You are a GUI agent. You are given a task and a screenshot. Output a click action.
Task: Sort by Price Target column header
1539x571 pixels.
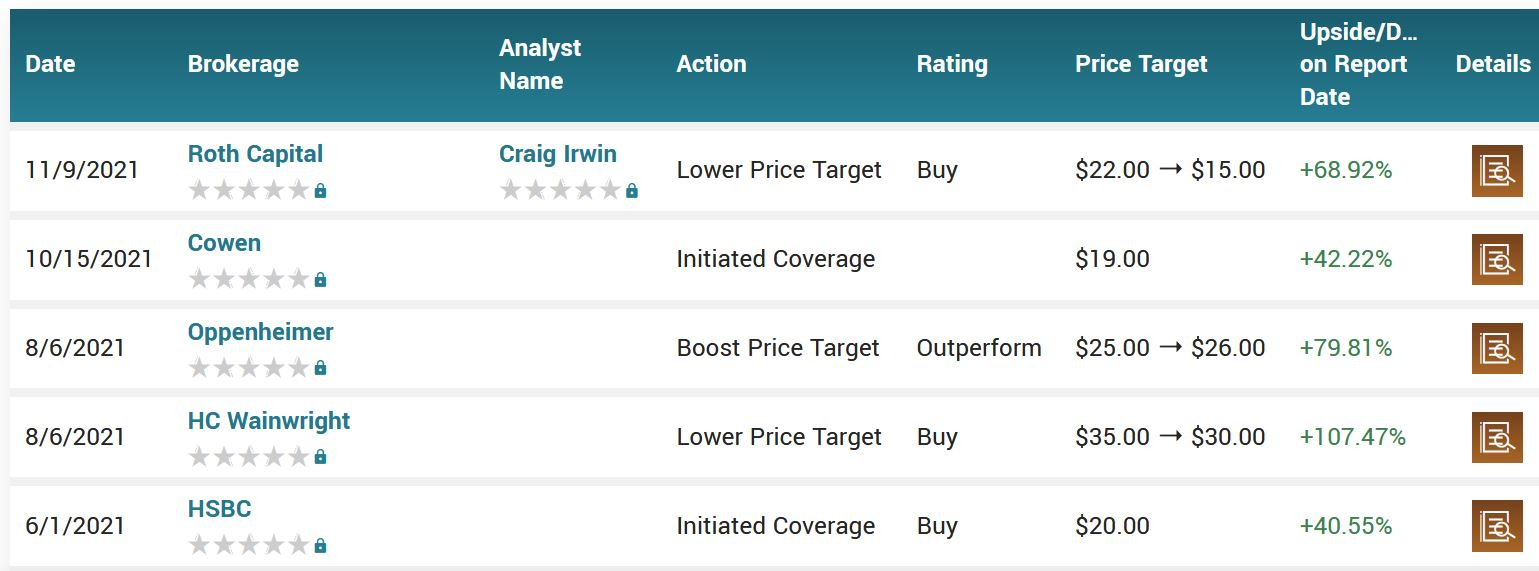tap(1141, 64)
